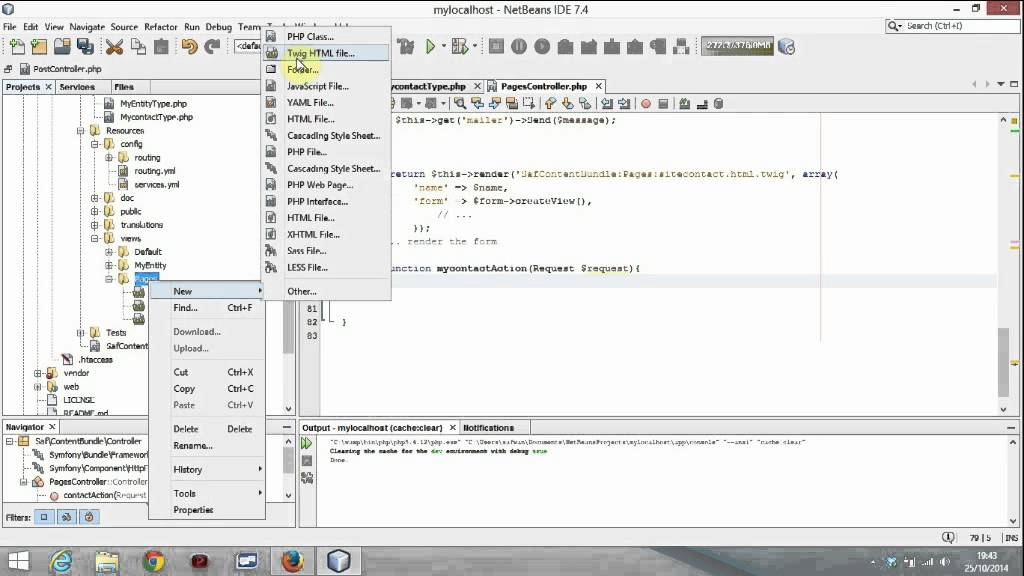Run the project with green play icon
This screenshot has height=576, width=1024.
(x=430, y=46)
